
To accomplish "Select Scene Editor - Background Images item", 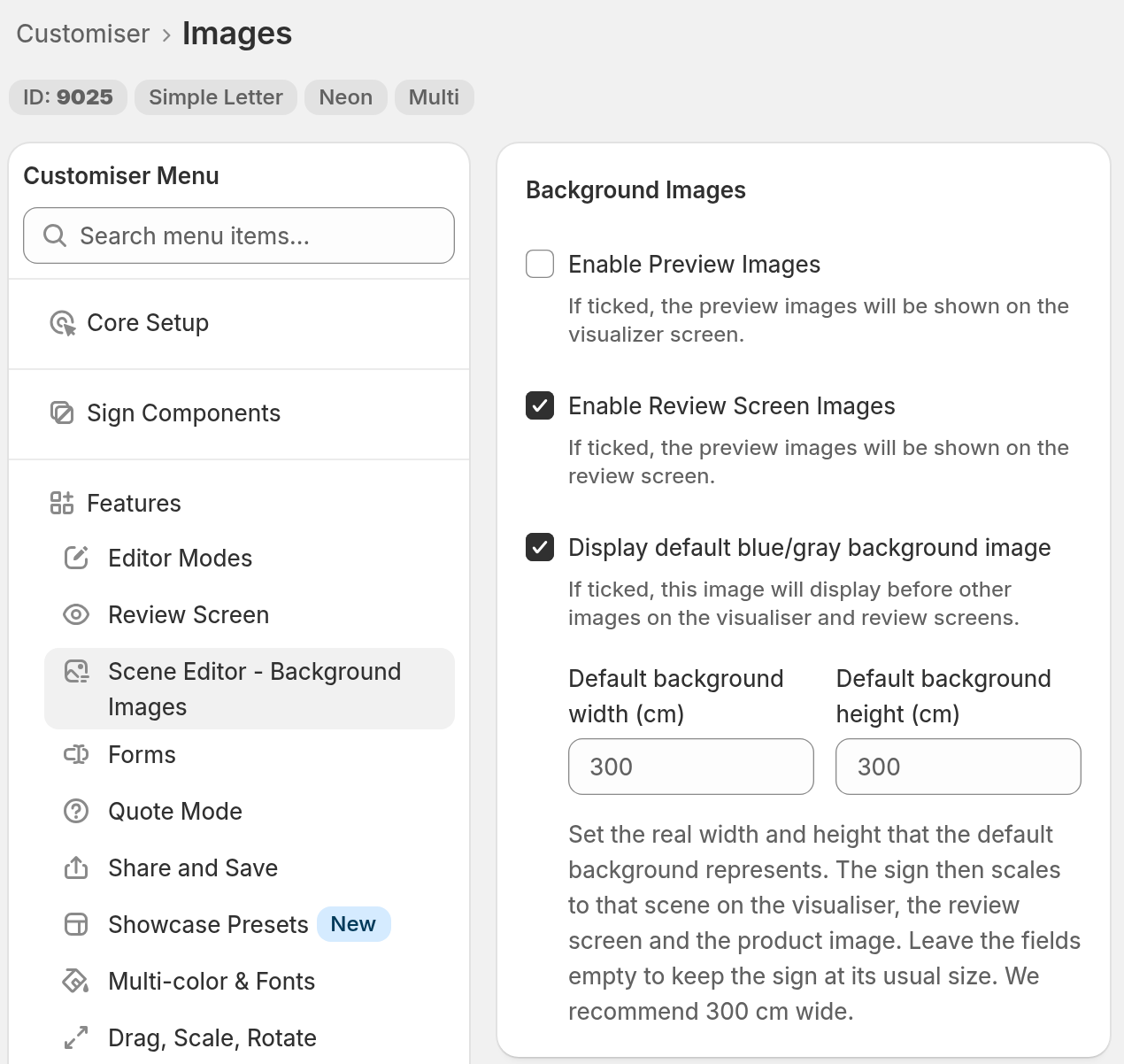I will (250, 689).
